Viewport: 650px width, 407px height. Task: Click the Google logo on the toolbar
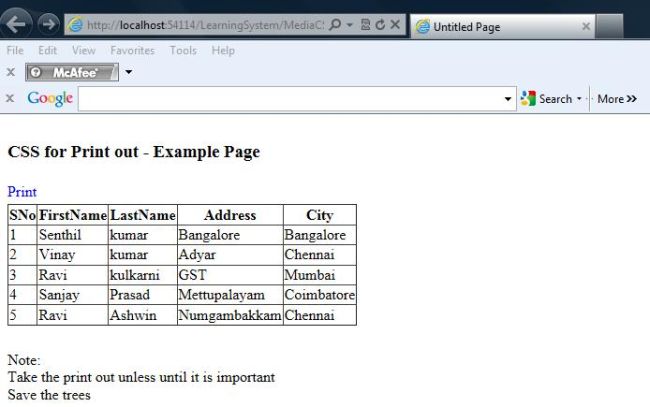coord(50,99)
